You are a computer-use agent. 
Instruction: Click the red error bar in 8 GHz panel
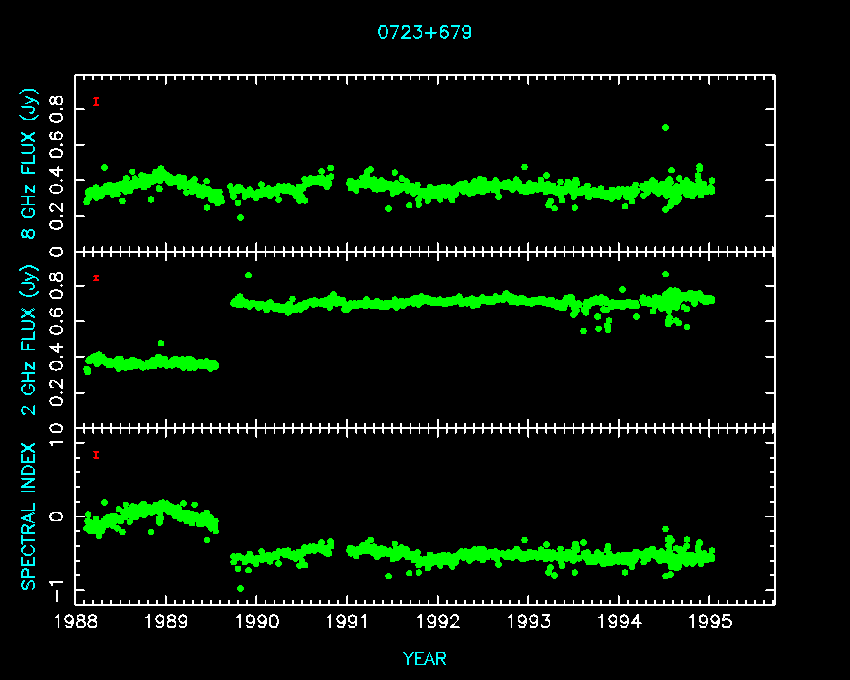(96, 101)
